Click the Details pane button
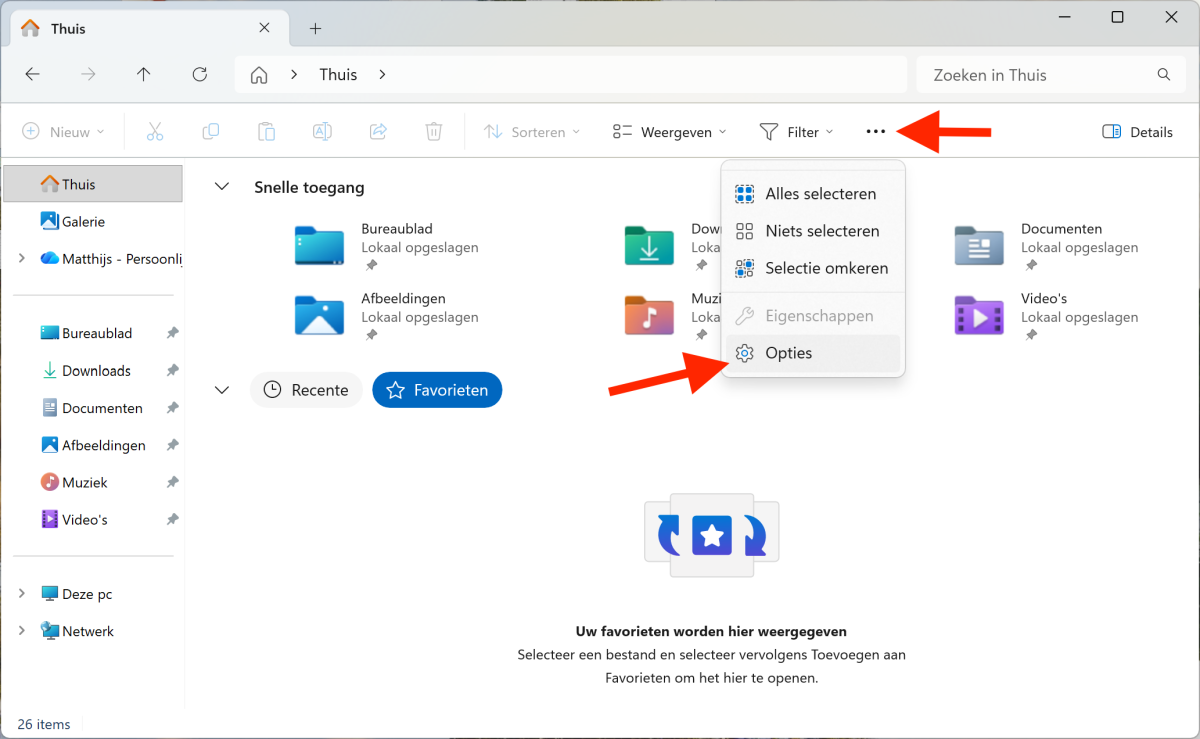Viewport: 1200px width, 739px height. [x=1137, y=132]
